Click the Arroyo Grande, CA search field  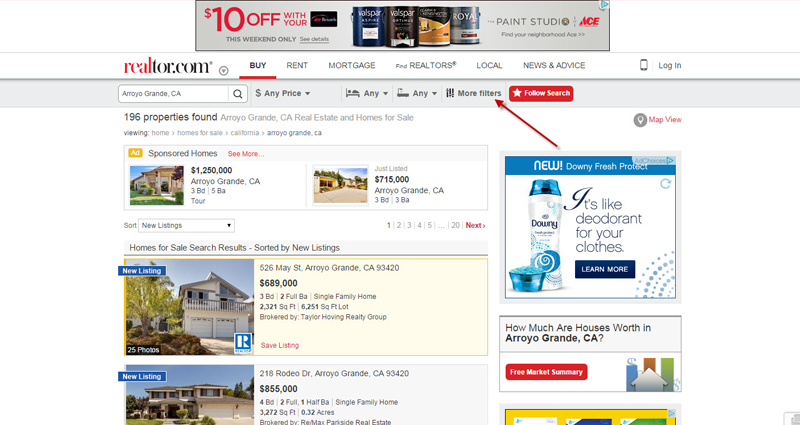[173, 94]
